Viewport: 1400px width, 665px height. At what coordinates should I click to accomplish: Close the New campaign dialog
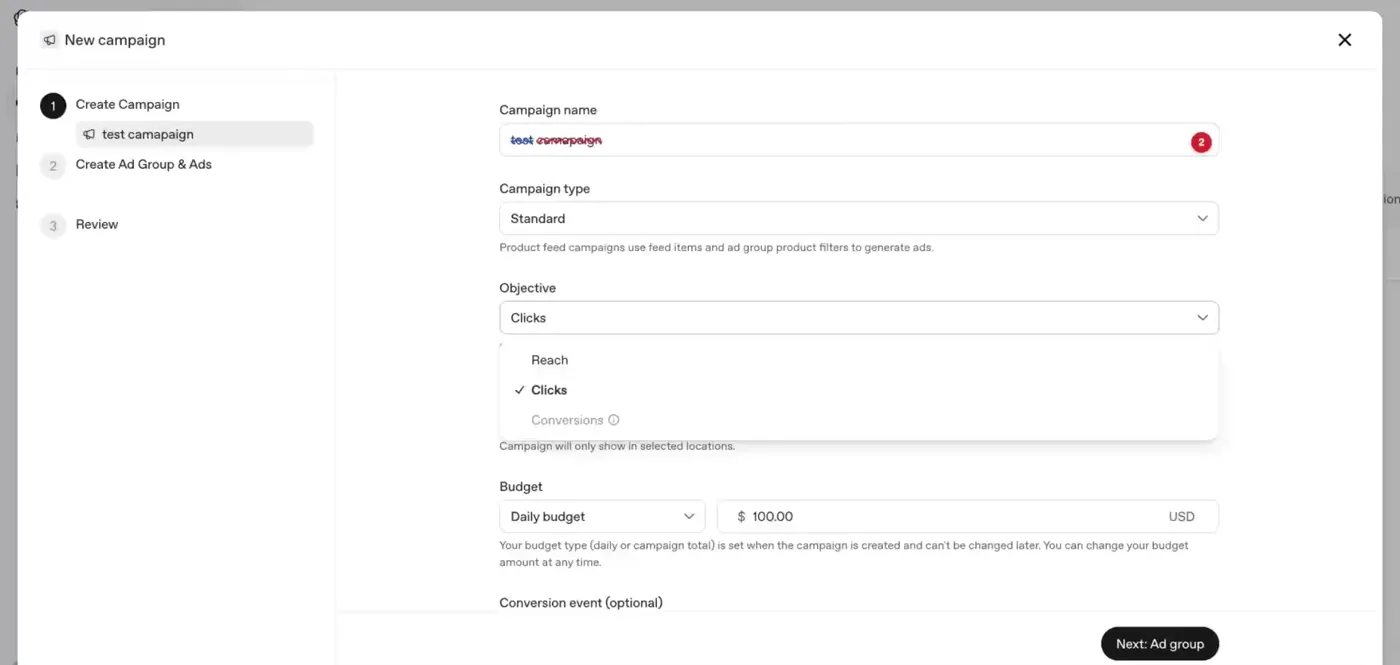(1344, 40)
